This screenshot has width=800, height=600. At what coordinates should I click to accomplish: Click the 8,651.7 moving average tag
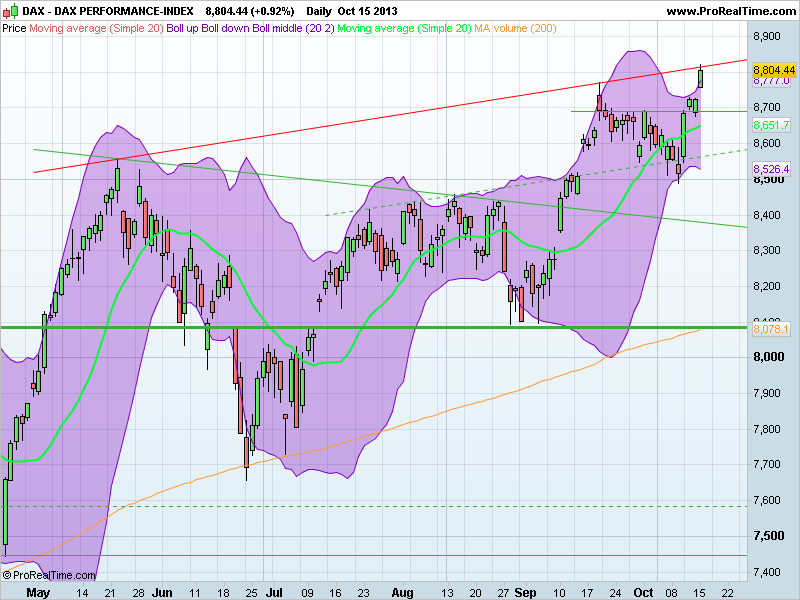(x=771, y=125)
